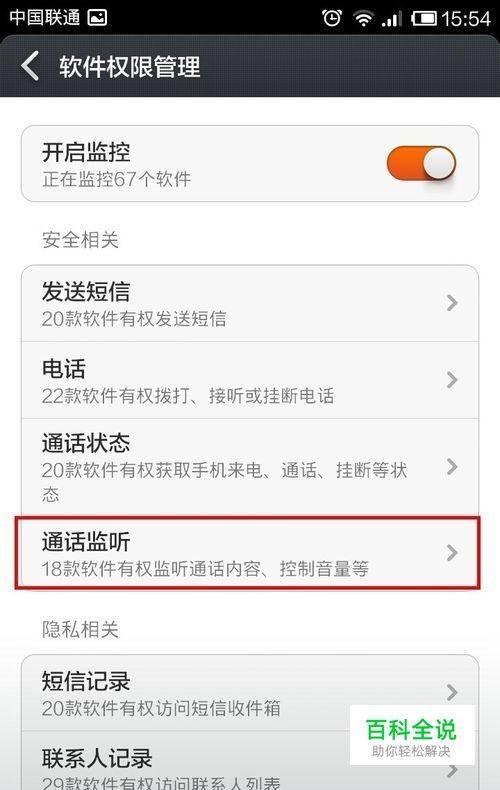The width and height of the screenshot is (500, 790).
Task: Expand the 短信记录 chevron arrow
Action: 452,692
